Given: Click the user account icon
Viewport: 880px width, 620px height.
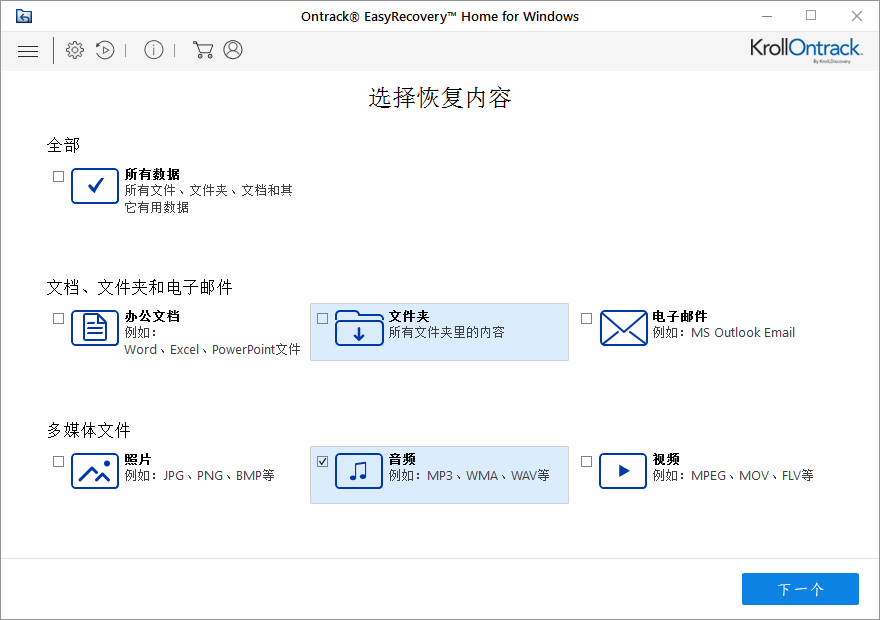Looking at the screenshot, I should point(232,49).
